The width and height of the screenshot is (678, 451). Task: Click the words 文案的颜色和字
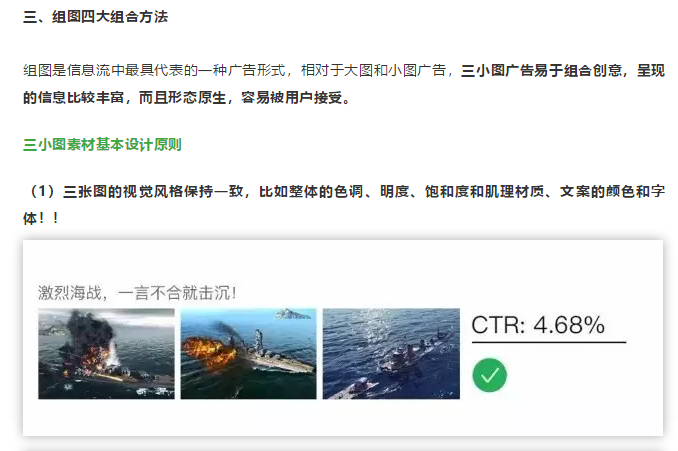pos(612,191)
